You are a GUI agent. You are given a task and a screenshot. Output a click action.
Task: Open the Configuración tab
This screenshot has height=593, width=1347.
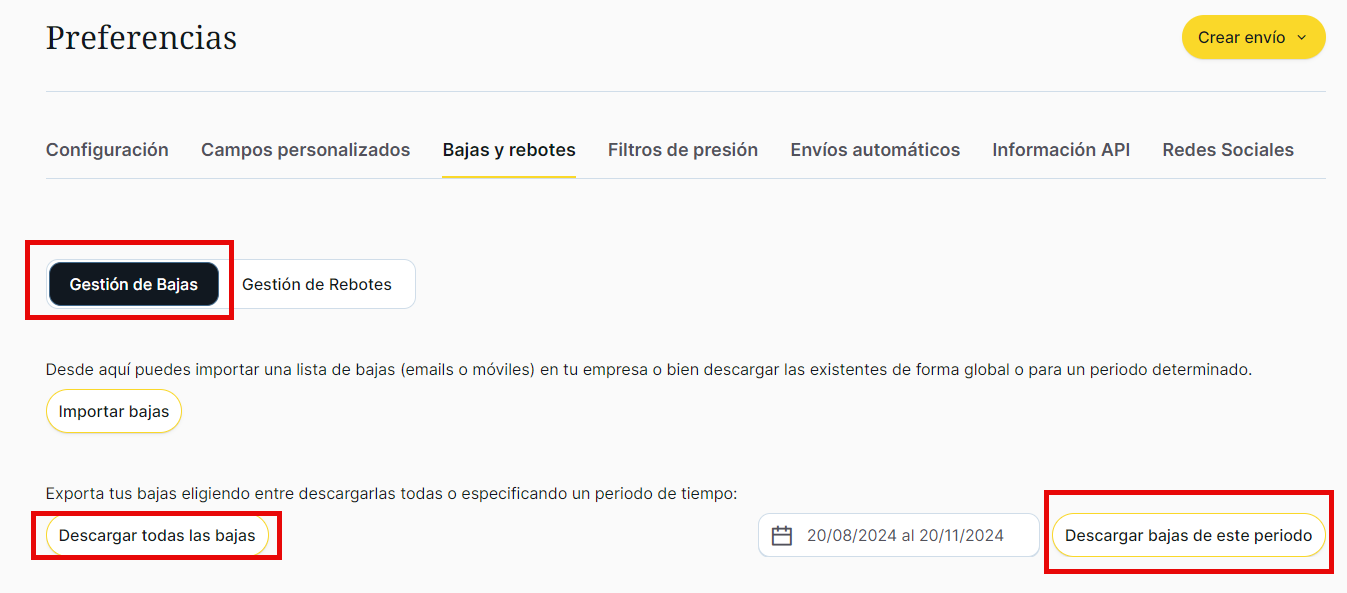tap(107, 150)
